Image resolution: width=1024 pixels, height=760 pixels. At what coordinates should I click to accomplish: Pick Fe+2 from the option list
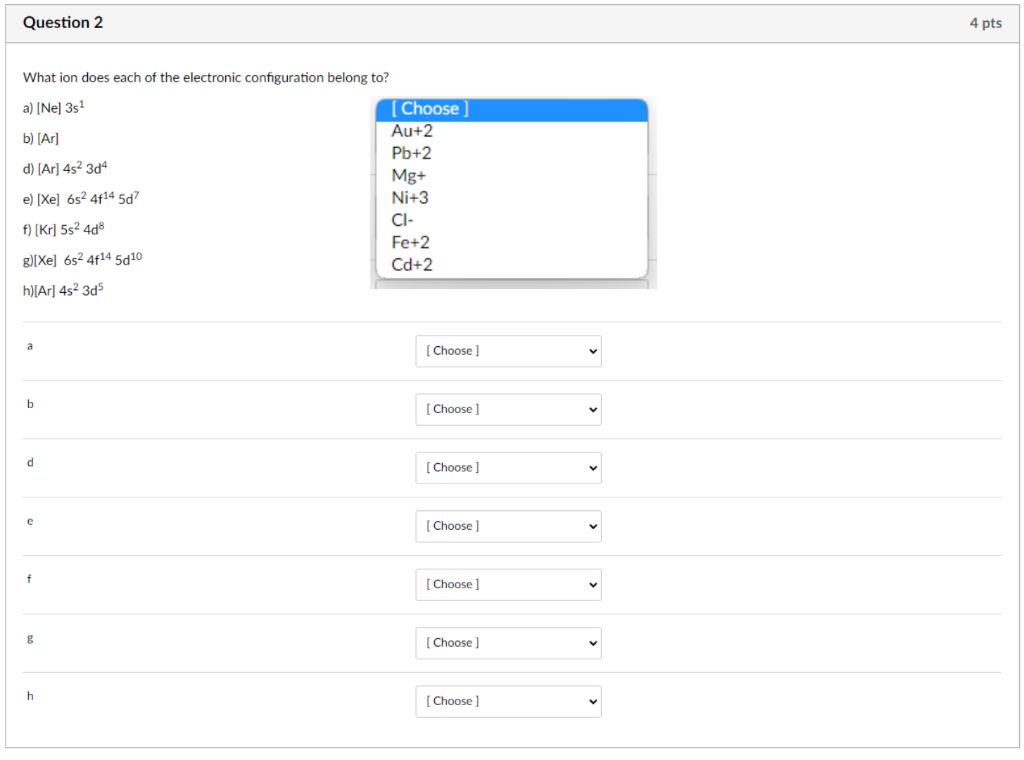point(512,242)
